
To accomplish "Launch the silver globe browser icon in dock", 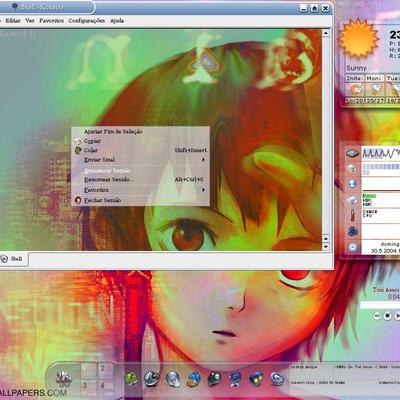I will coord(173,379).
